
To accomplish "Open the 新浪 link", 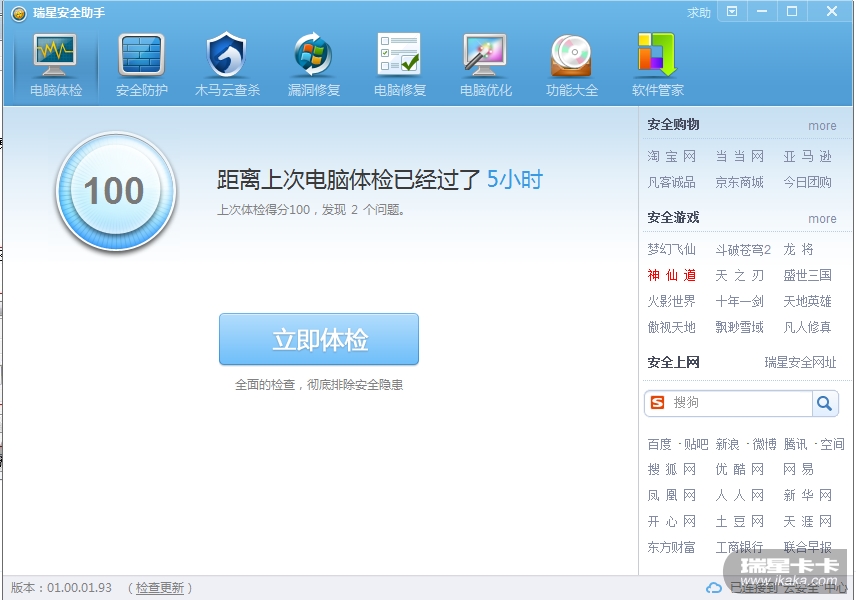I will [x=728, y=444].
